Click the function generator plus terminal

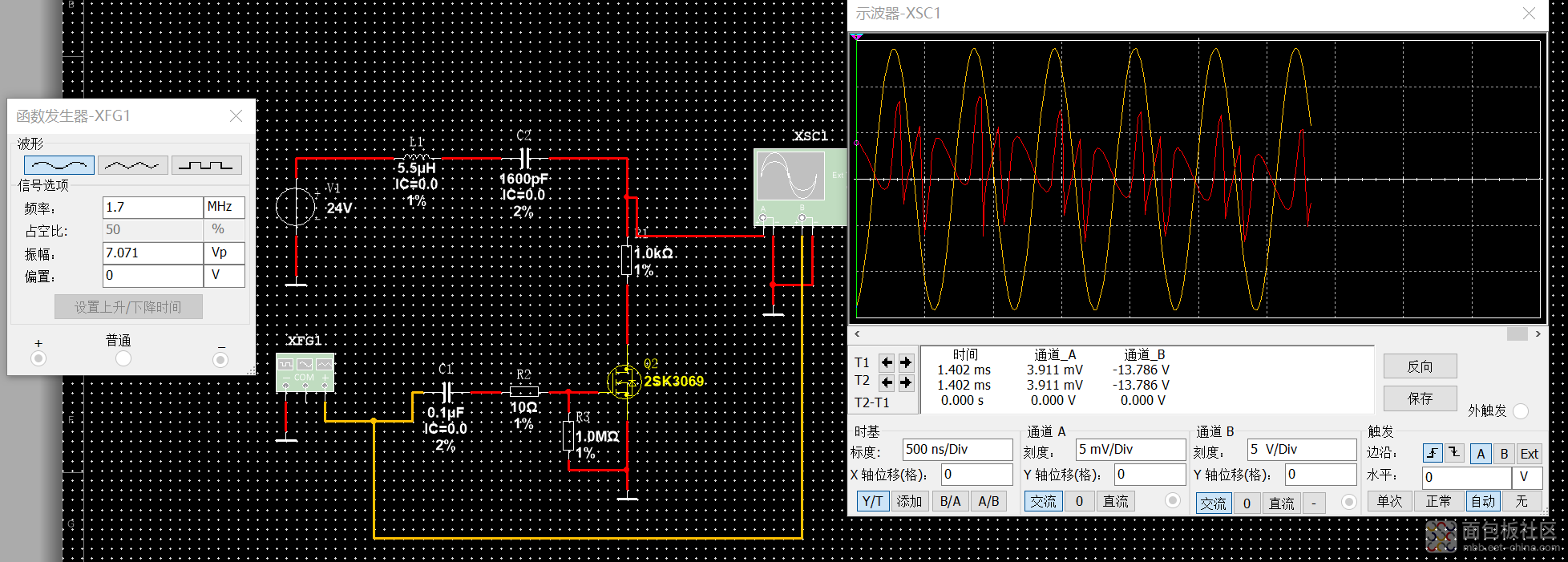[x=38, y=358]
